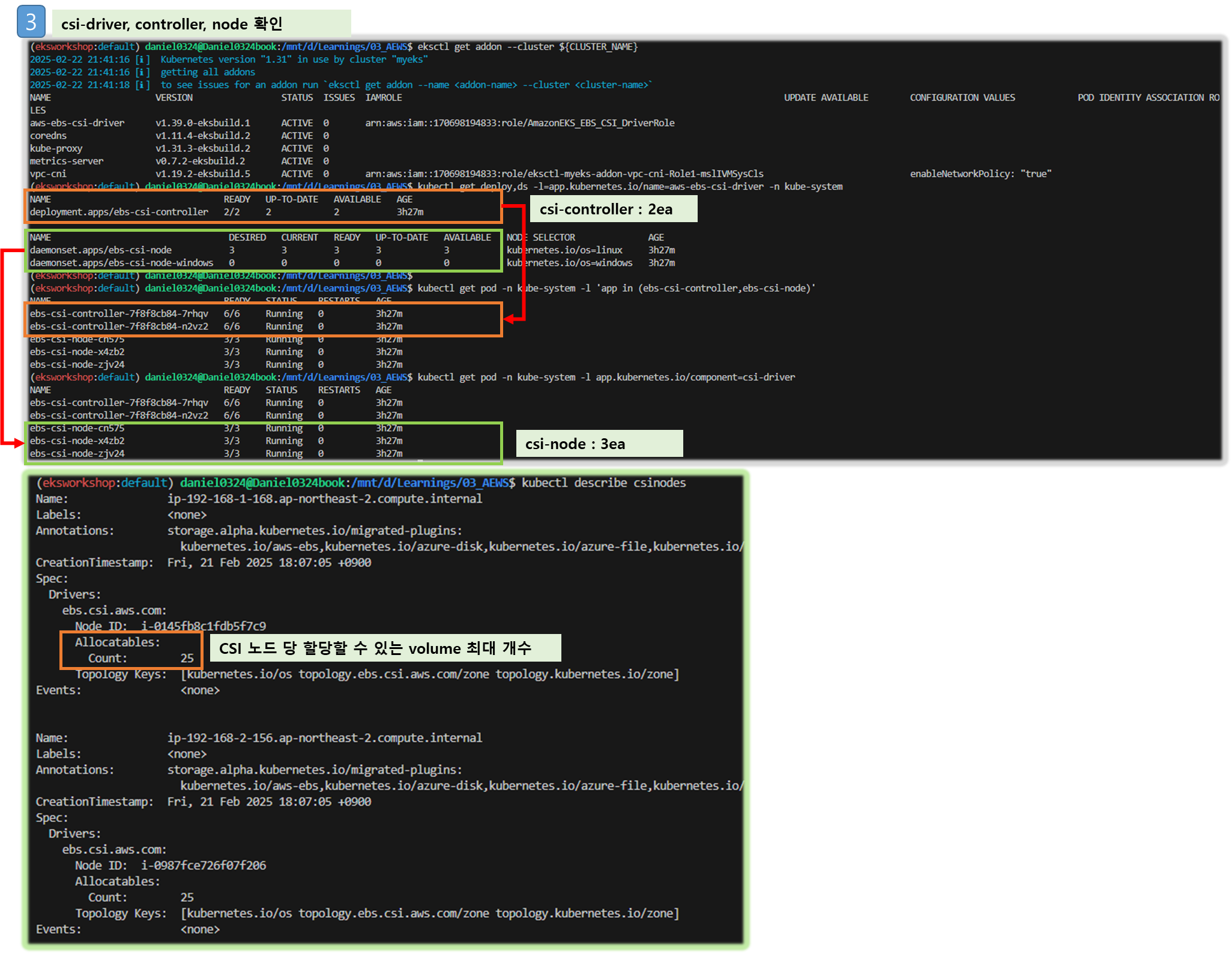The image size is (1232, 954).
Task: Click Node ID i-0987fce726f07f206
Action: pyautogui.click(x=203, y=865)
